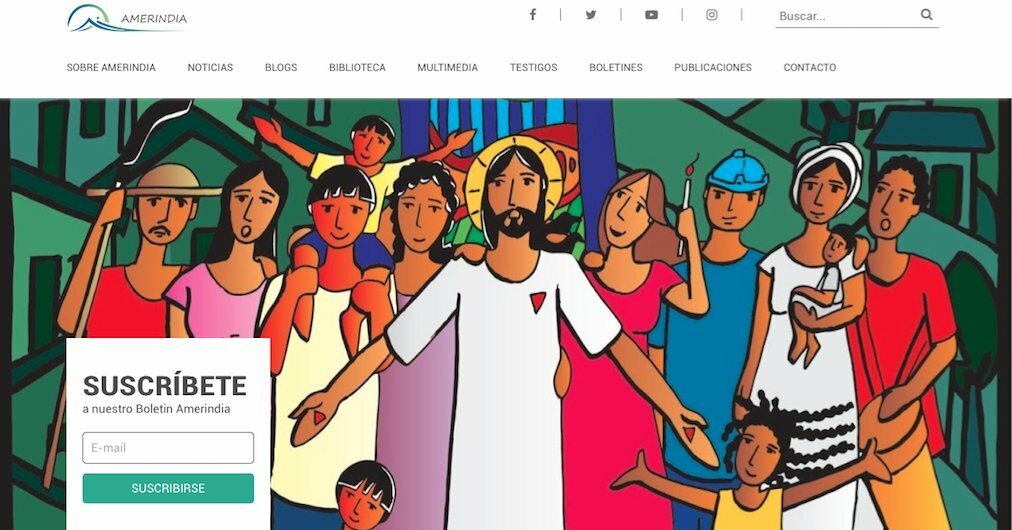Go to the Contacto page
This screenshot has height=530, width=1012.
pos(809,67)
